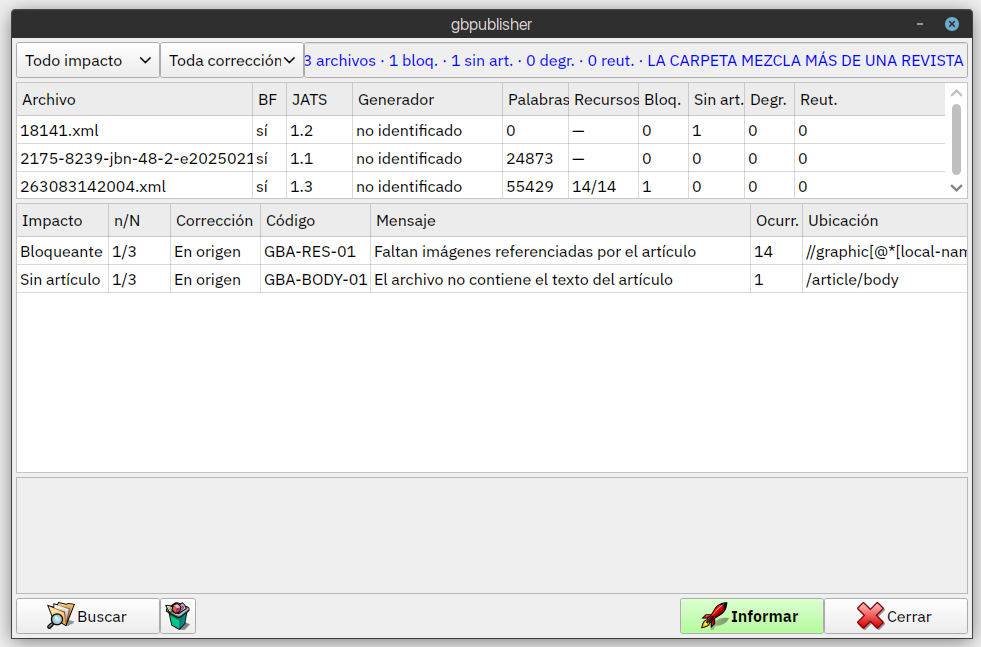Viewport: 981px width, 647px height.
Task: Click the Degr. column header
Action: pyautogui.click(x=770, y=99)
